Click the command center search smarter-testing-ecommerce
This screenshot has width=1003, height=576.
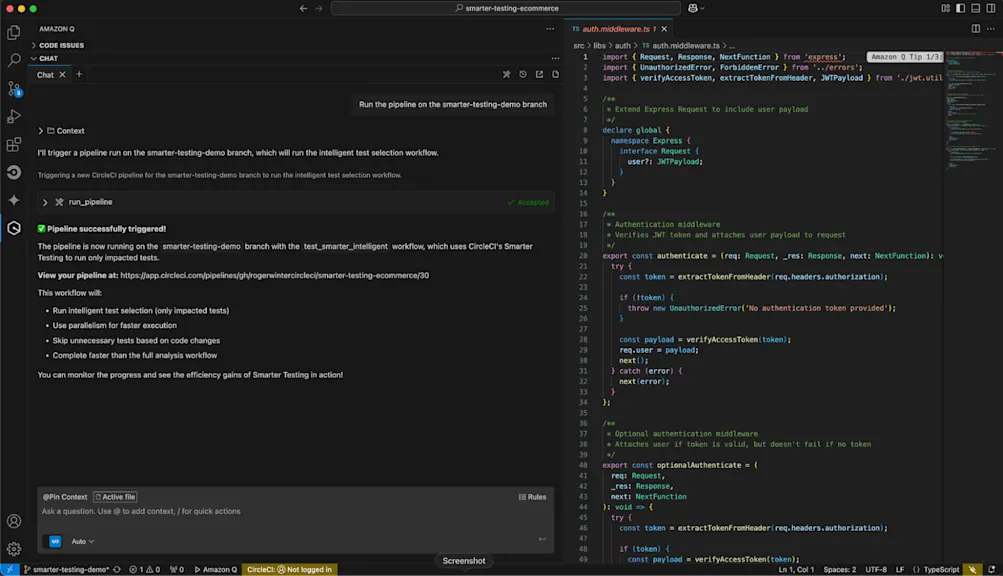[x=506, y=8]
